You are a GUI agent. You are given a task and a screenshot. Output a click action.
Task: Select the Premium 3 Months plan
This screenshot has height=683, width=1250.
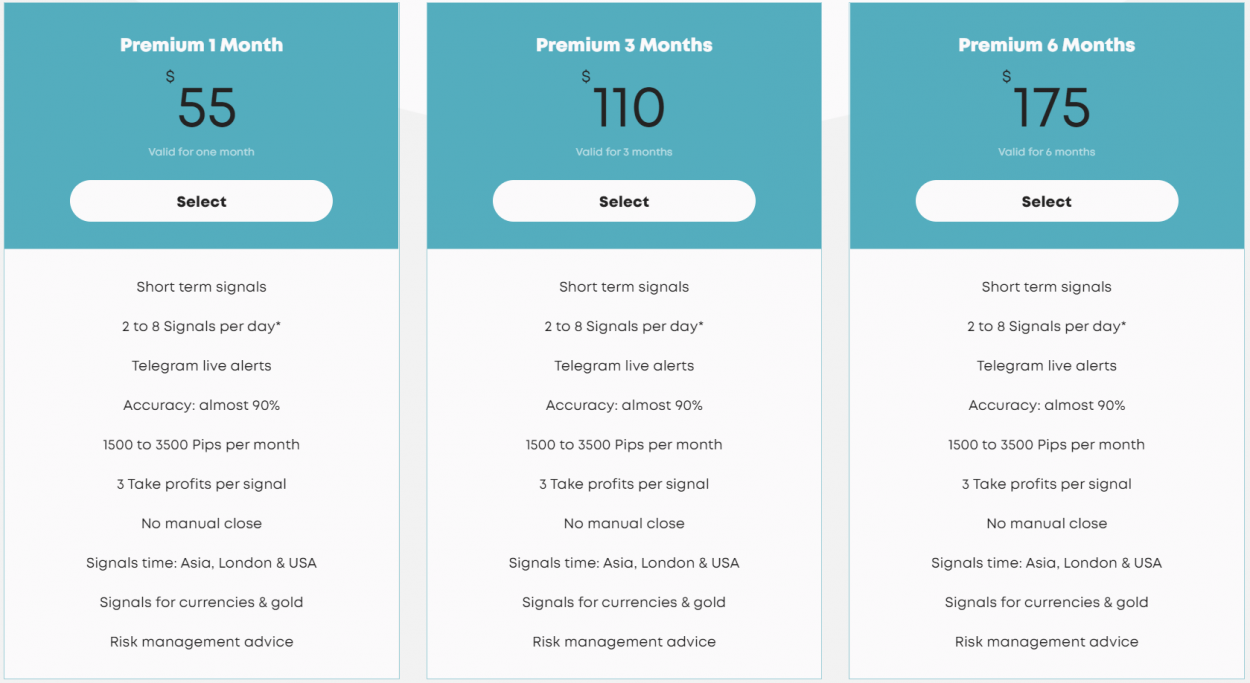[624, 201]
